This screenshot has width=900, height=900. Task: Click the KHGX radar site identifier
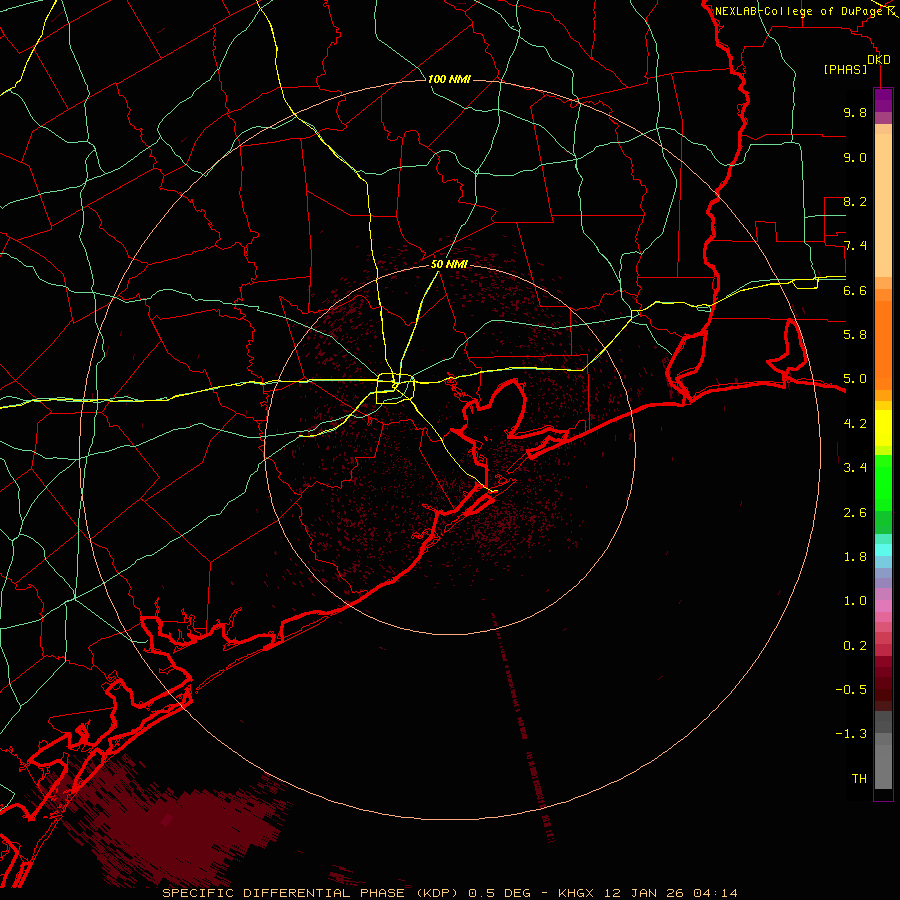coord(577,893)
